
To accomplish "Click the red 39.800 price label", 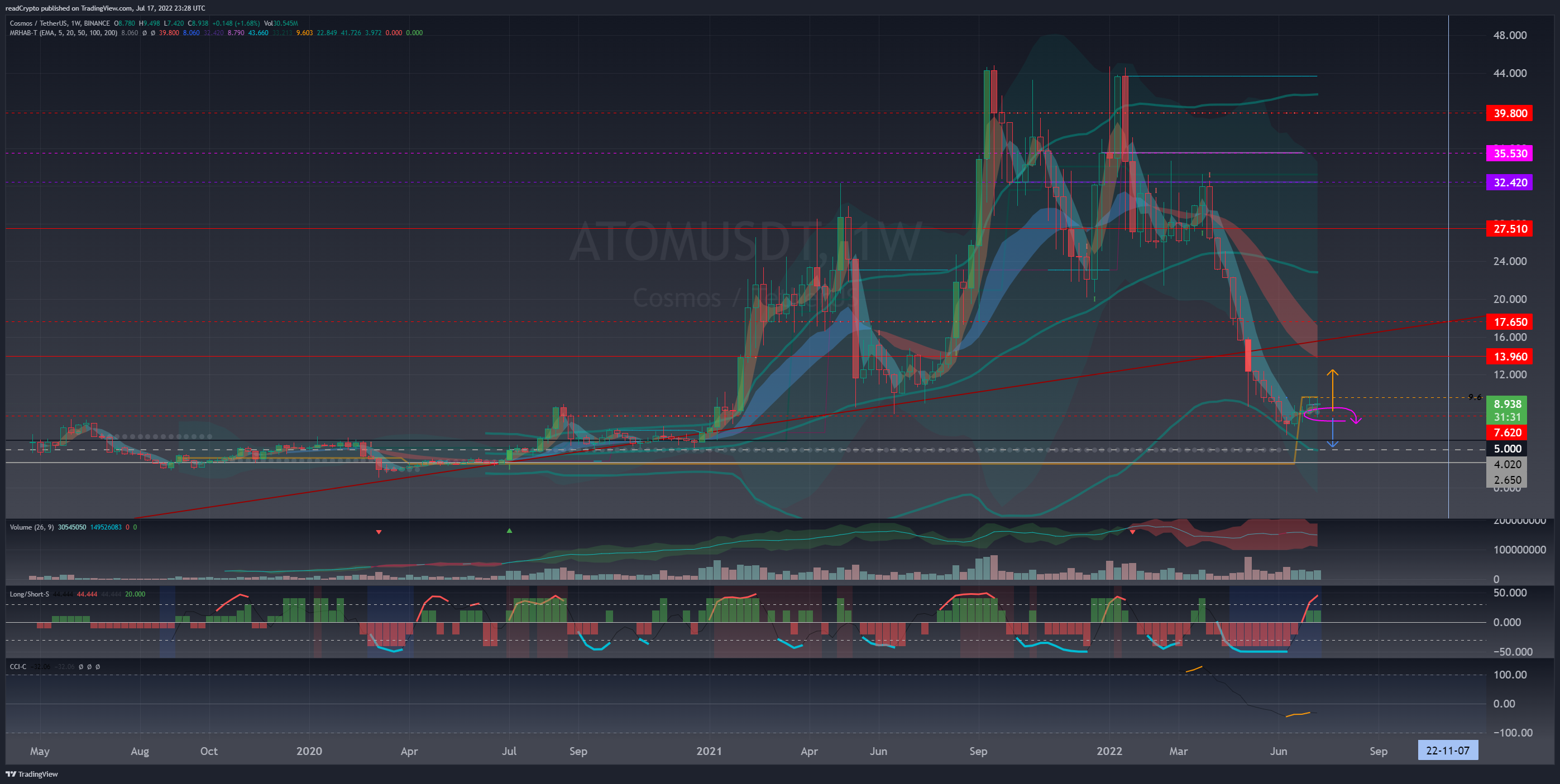I will click(x=1509, y=113).
